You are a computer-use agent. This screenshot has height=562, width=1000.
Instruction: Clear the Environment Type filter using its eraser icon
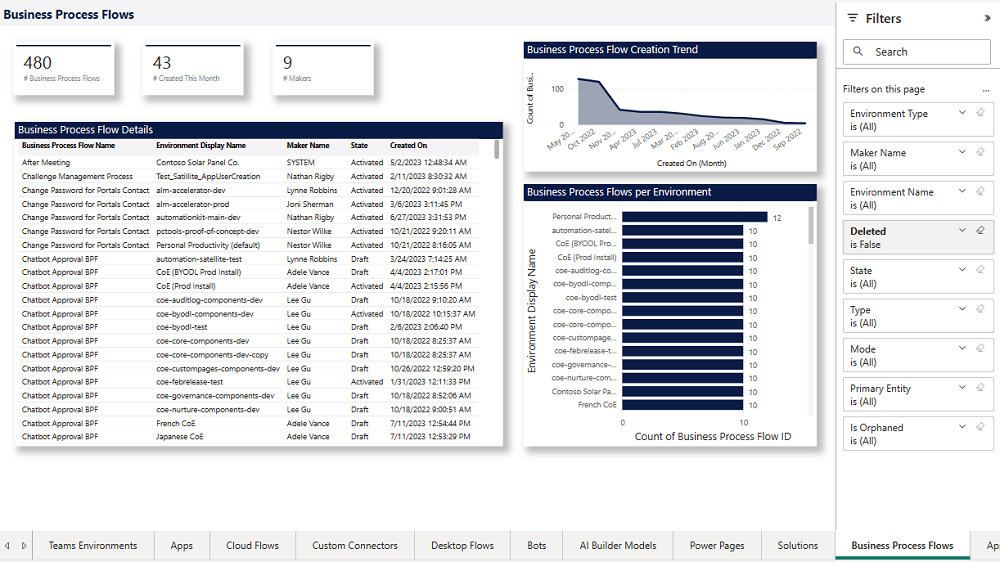tap(980, 113)
